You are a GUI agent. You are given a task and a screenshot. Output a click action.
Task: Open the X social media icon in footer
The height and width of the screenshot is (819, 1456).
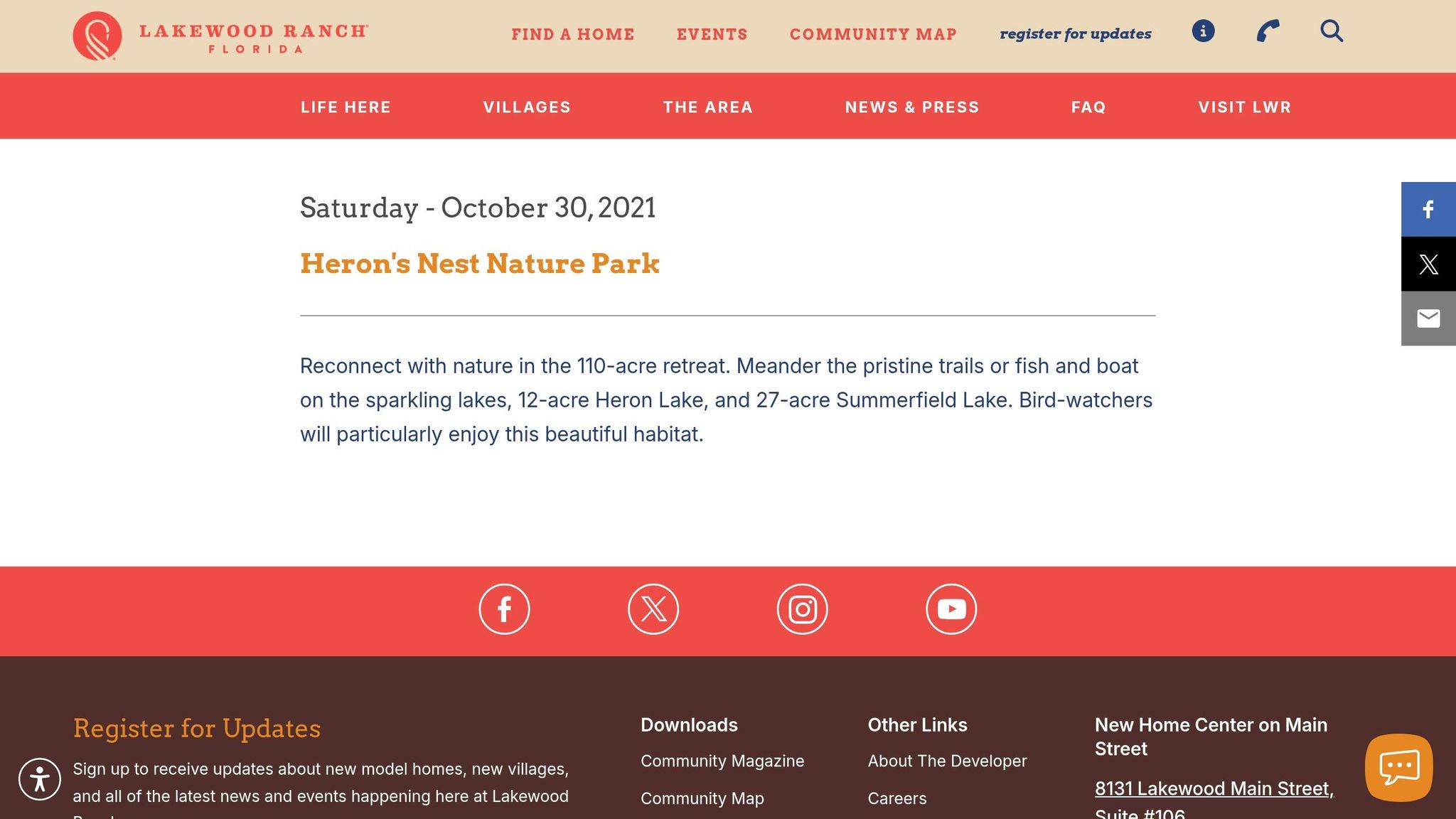coord(653,609)
